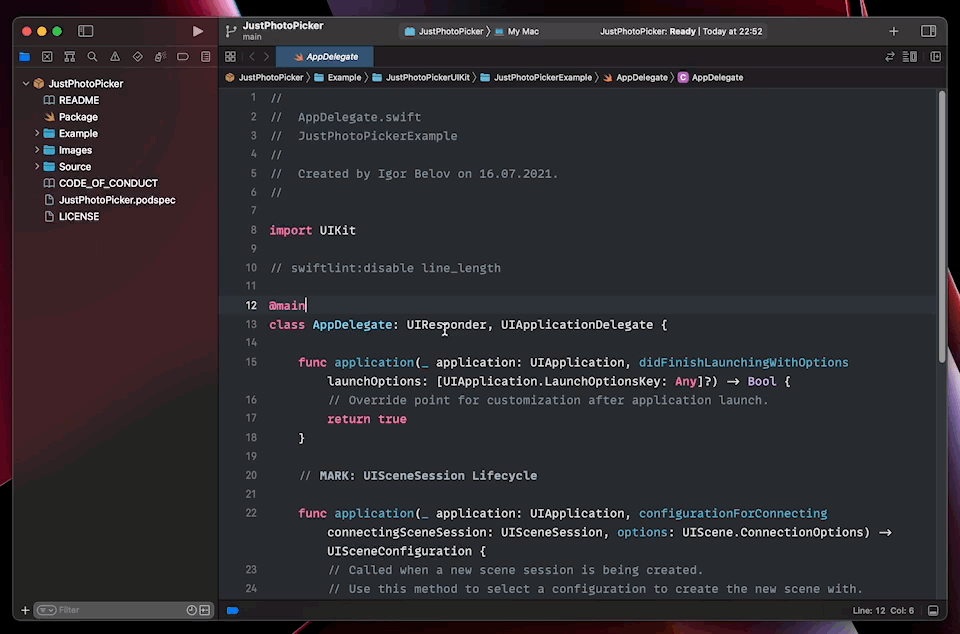This screenshot has width=960, height=634.
Task: Click line number 22 in the gutter
Action: (x=251, y=513)
